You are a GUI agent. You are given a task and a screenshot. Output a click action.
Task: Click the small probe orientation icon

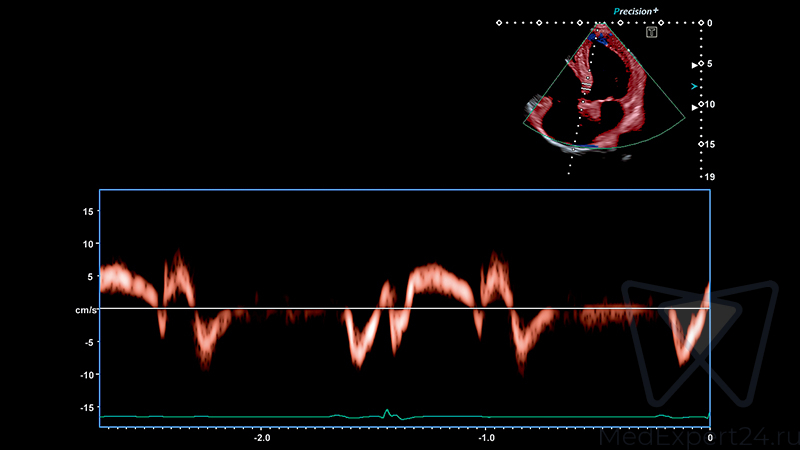click(x=651, y=32)
